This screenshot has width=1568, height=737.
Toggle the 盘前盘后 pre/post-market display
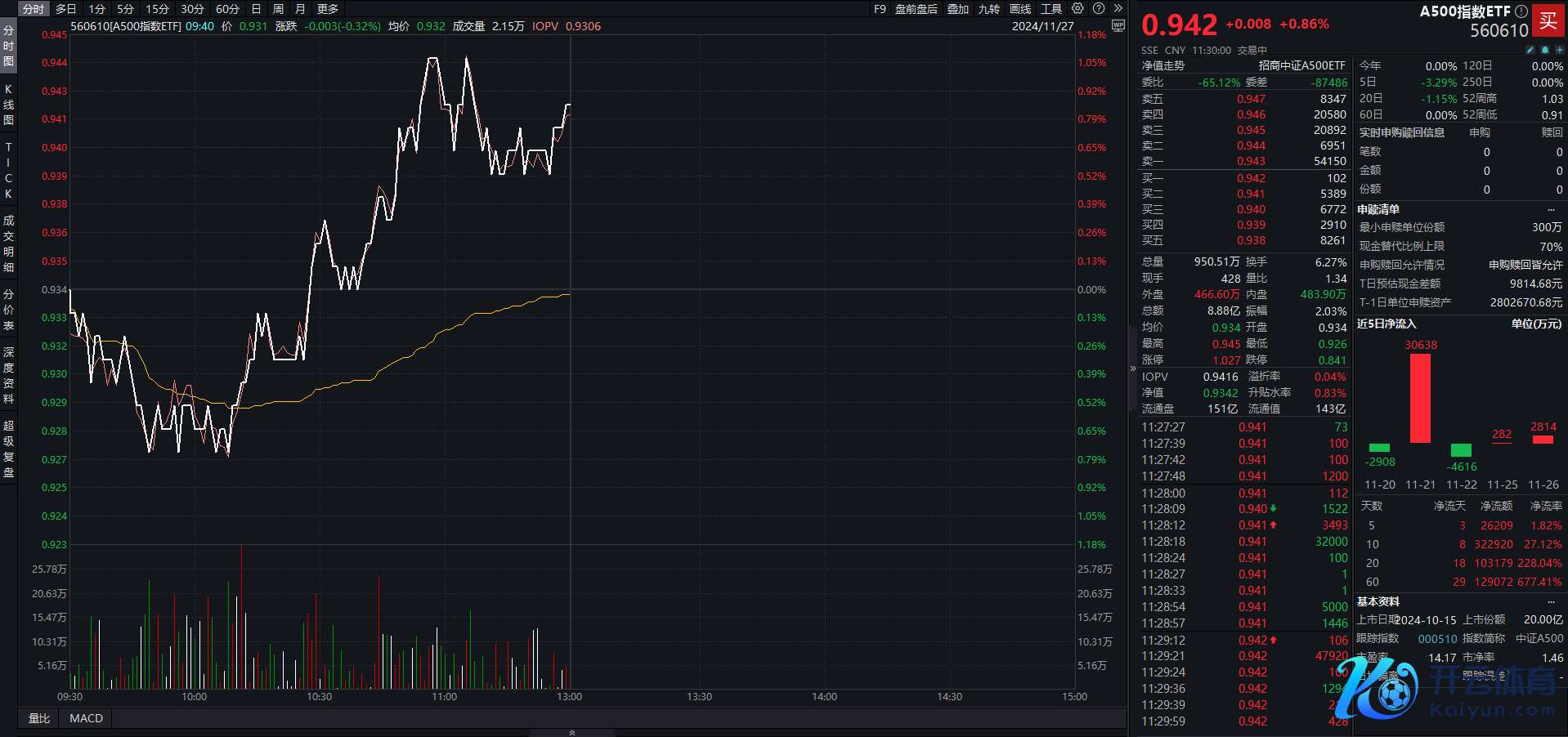(x=916, y=9)
